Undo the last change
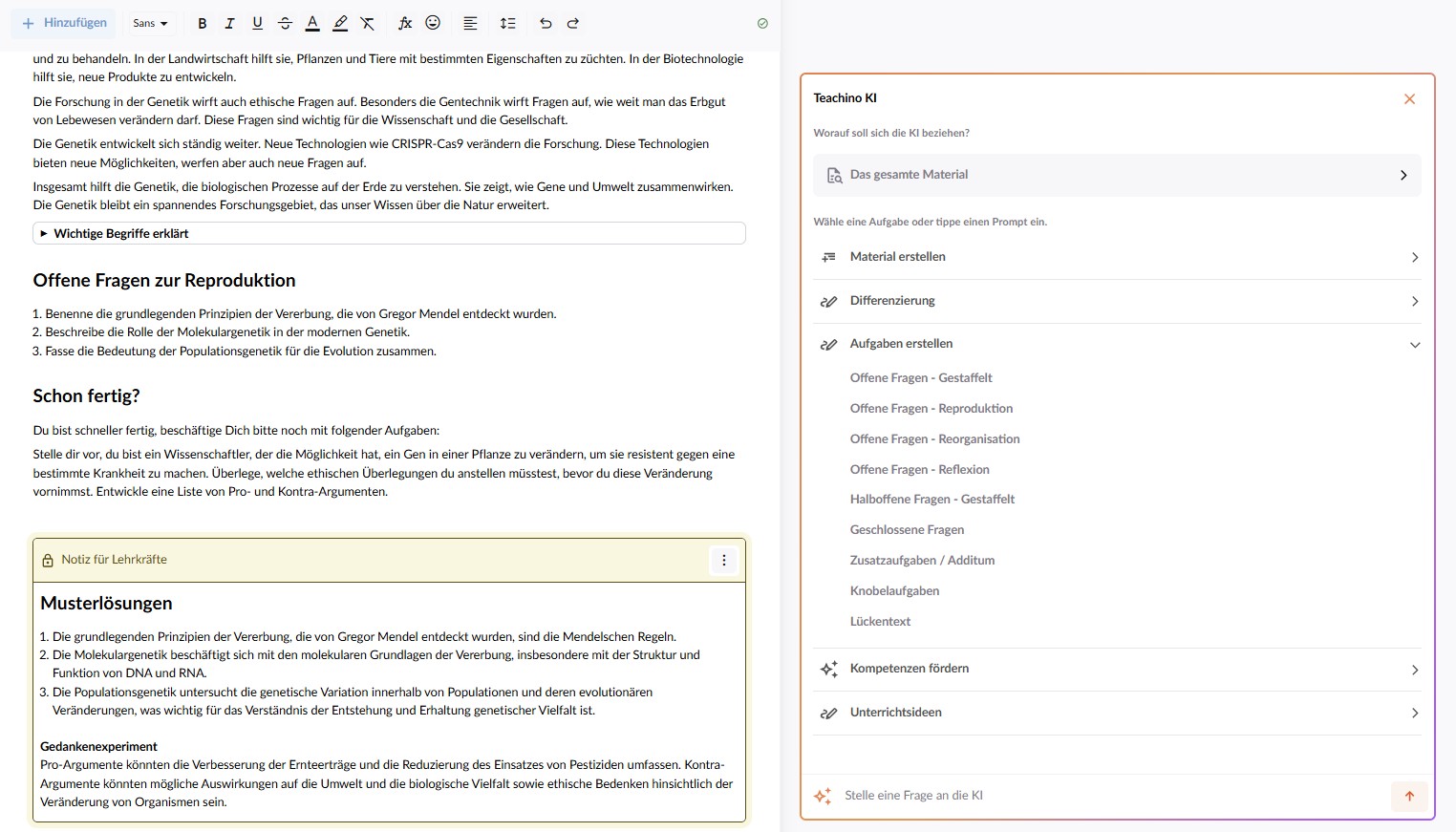 click(x=546, y=23)
